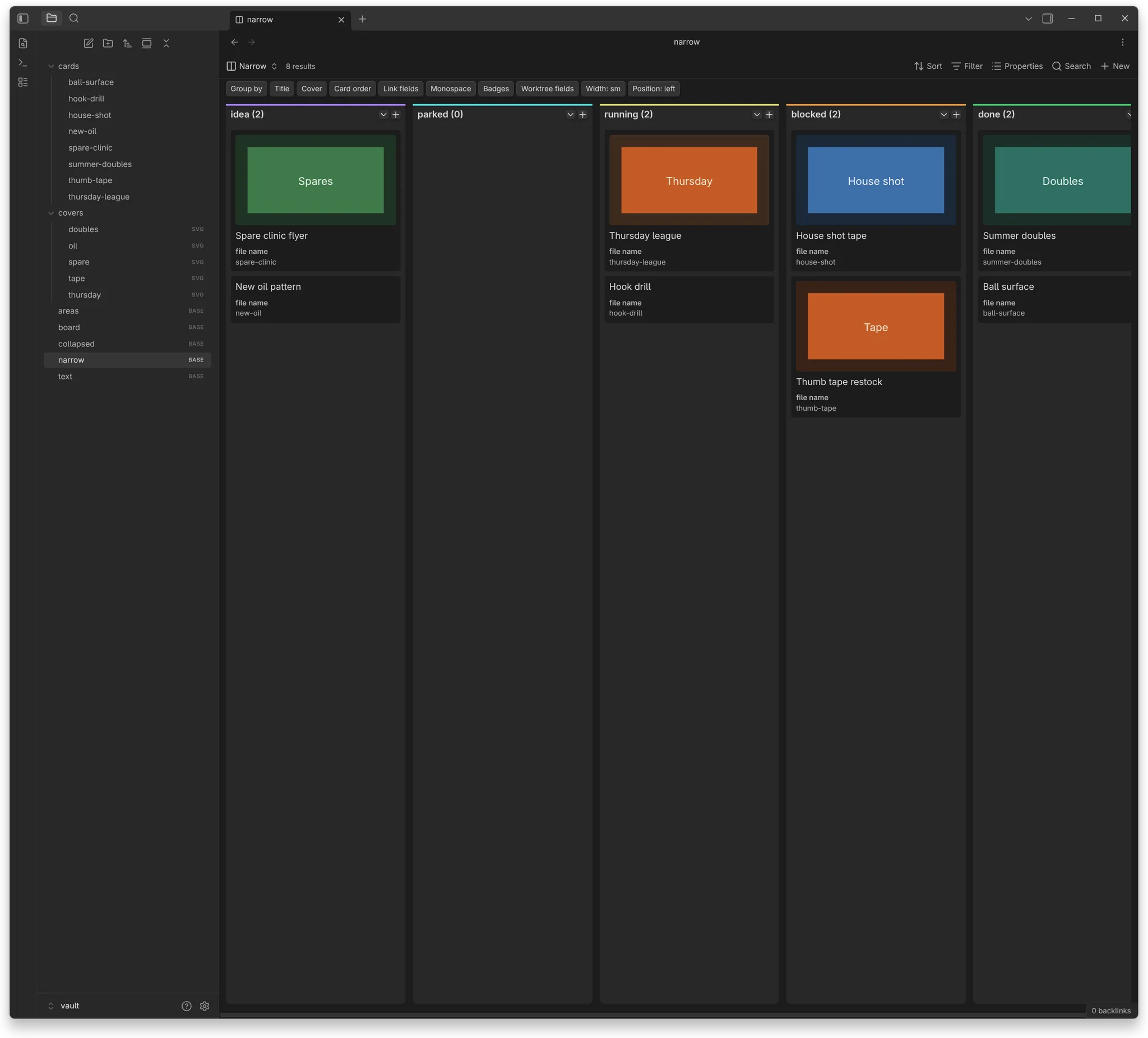Open the command palette ribbon icon

pos(23,63)
